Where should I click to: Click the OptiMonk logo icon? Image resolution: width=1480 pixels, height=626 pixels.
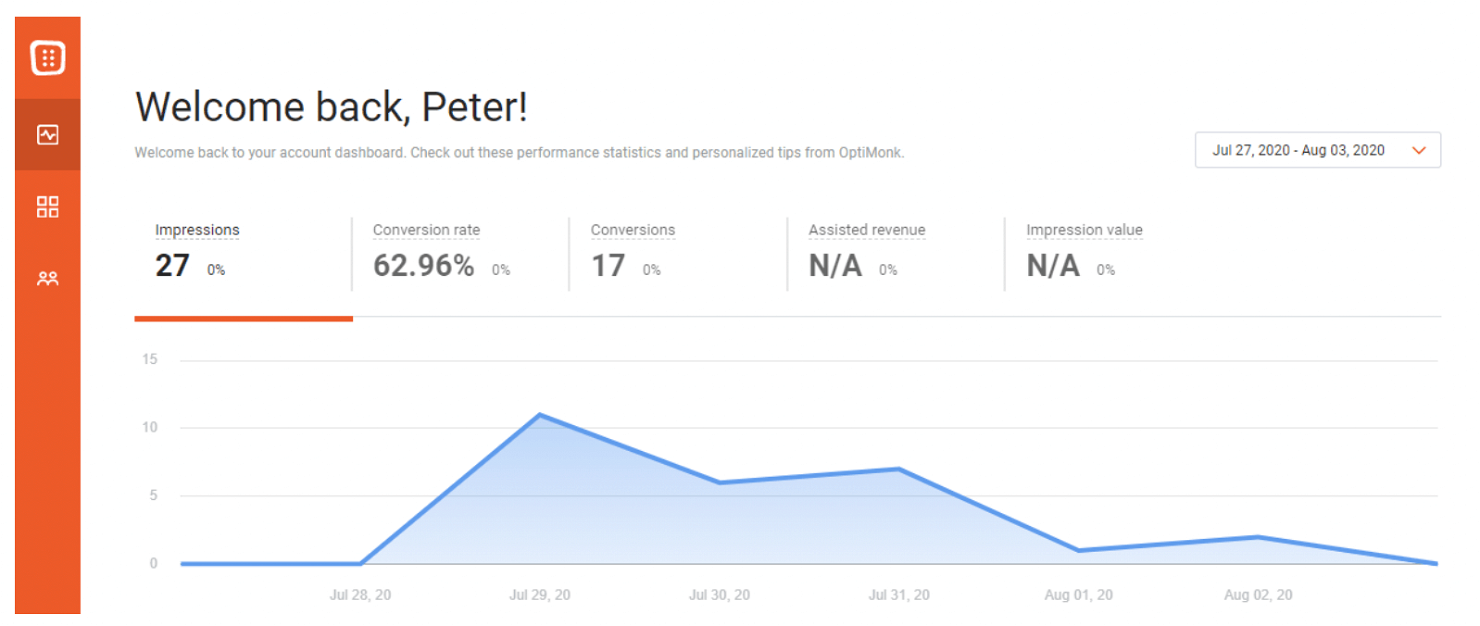click(48, 57)
